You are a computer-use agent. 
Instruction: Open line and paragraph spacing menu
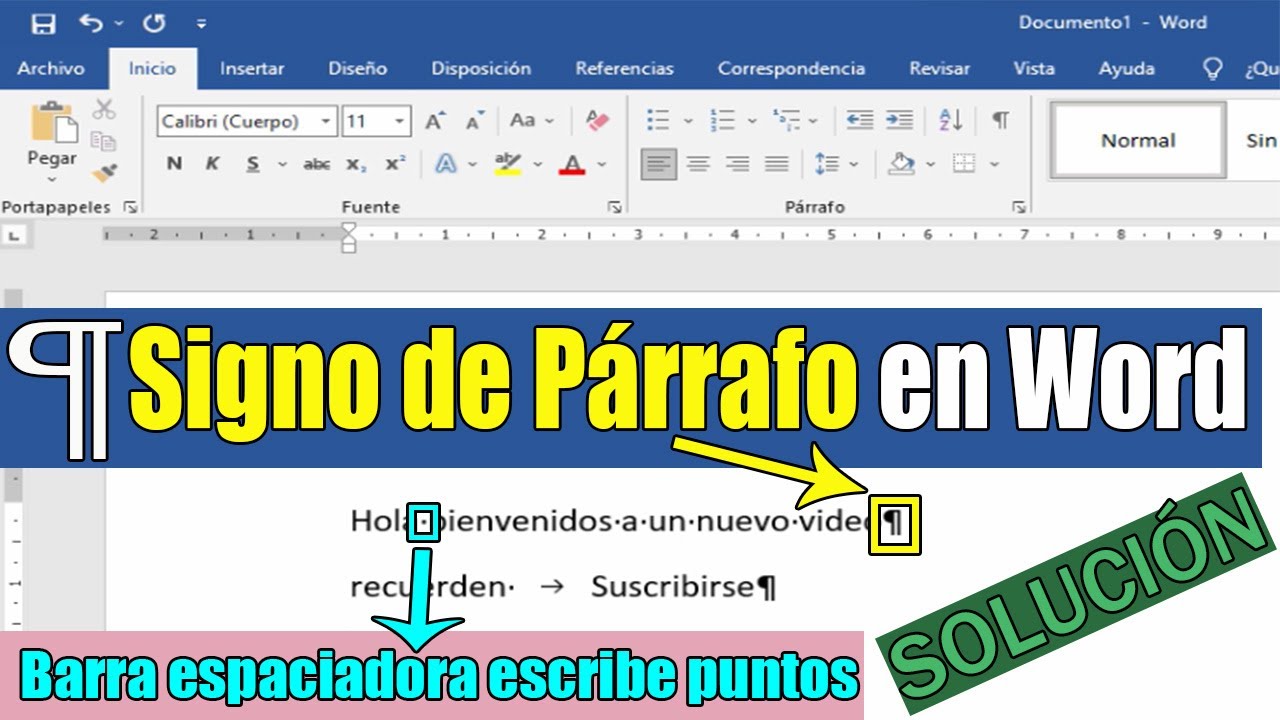pos(827,164)
